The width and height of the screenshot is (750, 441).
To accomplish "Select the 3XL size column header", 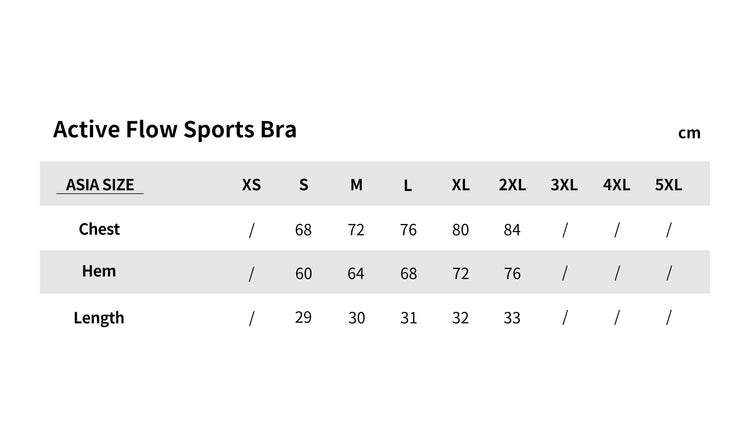I will click(x=564, y=185).
